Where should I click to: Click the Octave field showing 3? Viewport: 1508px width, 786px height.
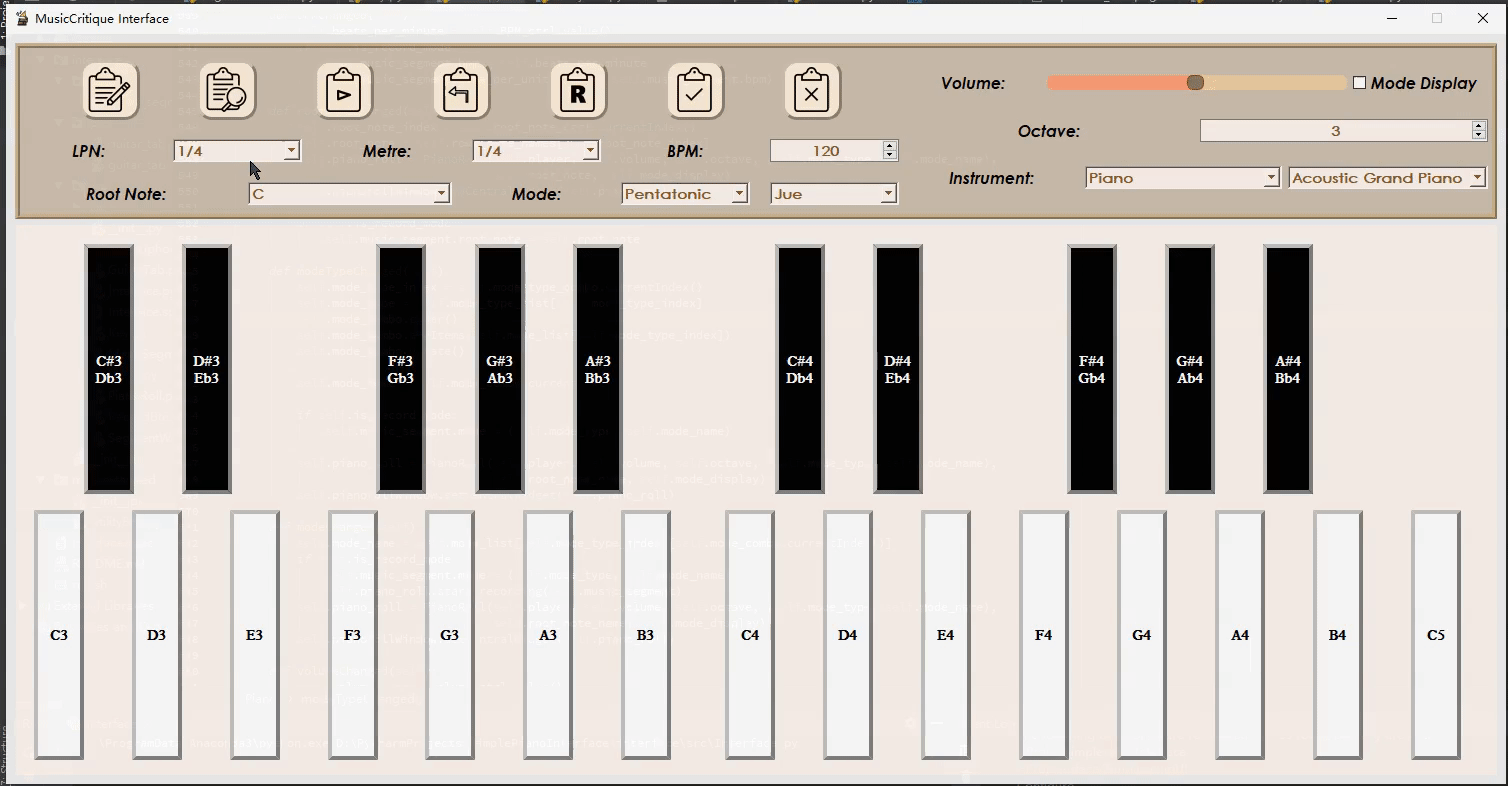(1336, 131)
